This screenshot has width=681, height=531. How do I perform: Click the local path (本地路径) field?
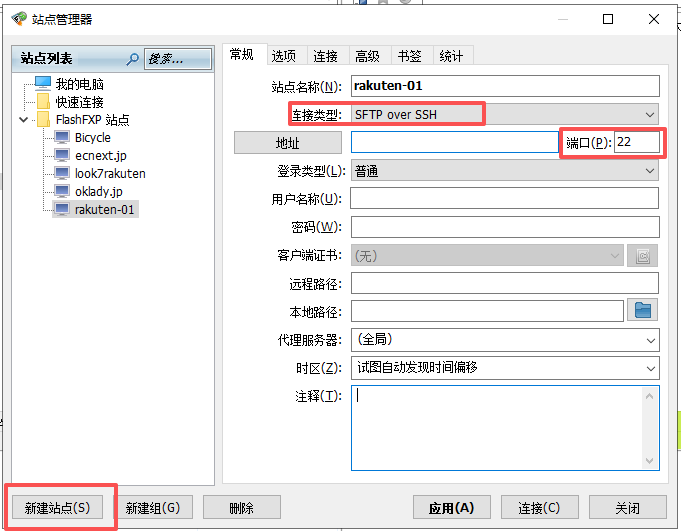487,311
